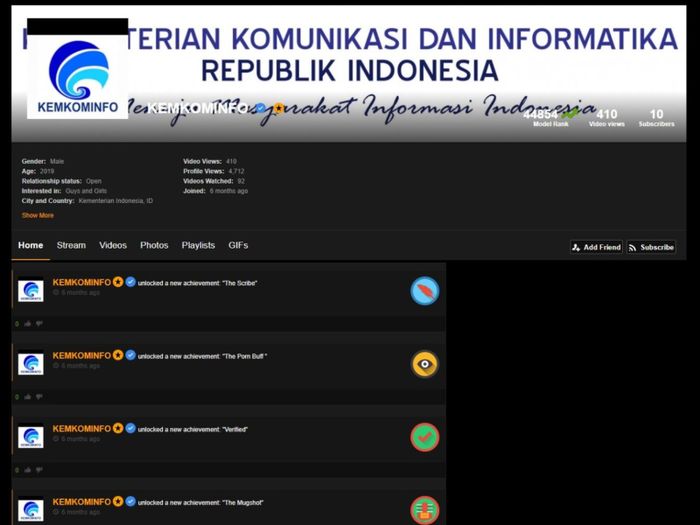Dislike the "The Scribe" achievement post

pyautogui.click(x=39, y=324)
